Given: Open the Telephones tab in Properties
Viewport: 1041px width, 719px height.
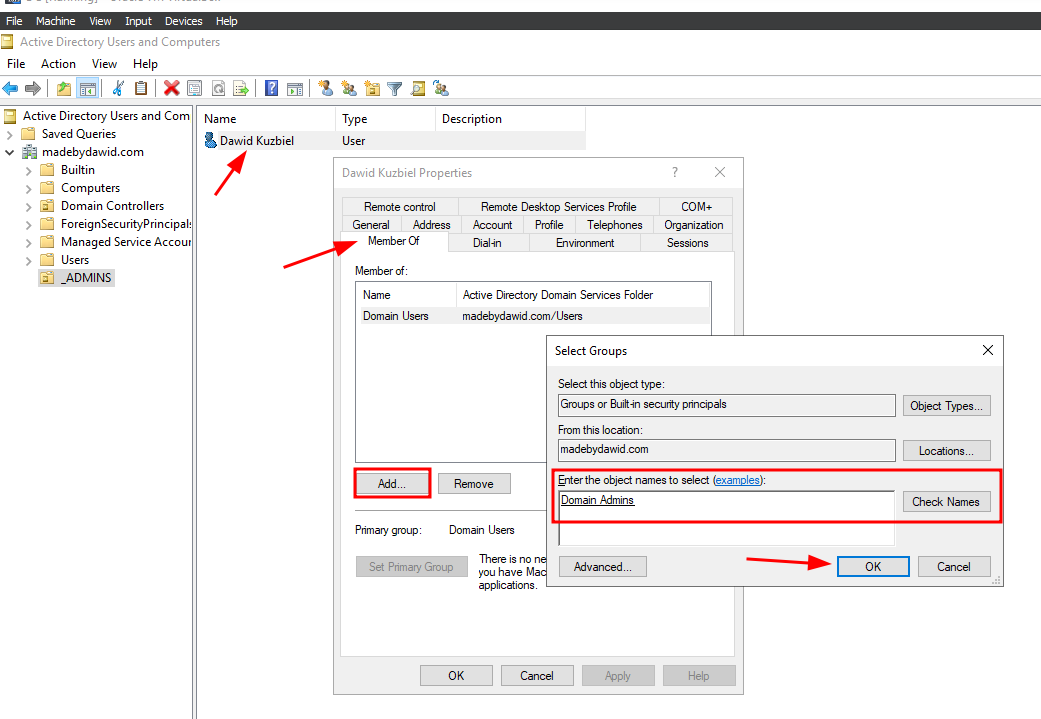Looking at the screenshot, I should 614,225.
